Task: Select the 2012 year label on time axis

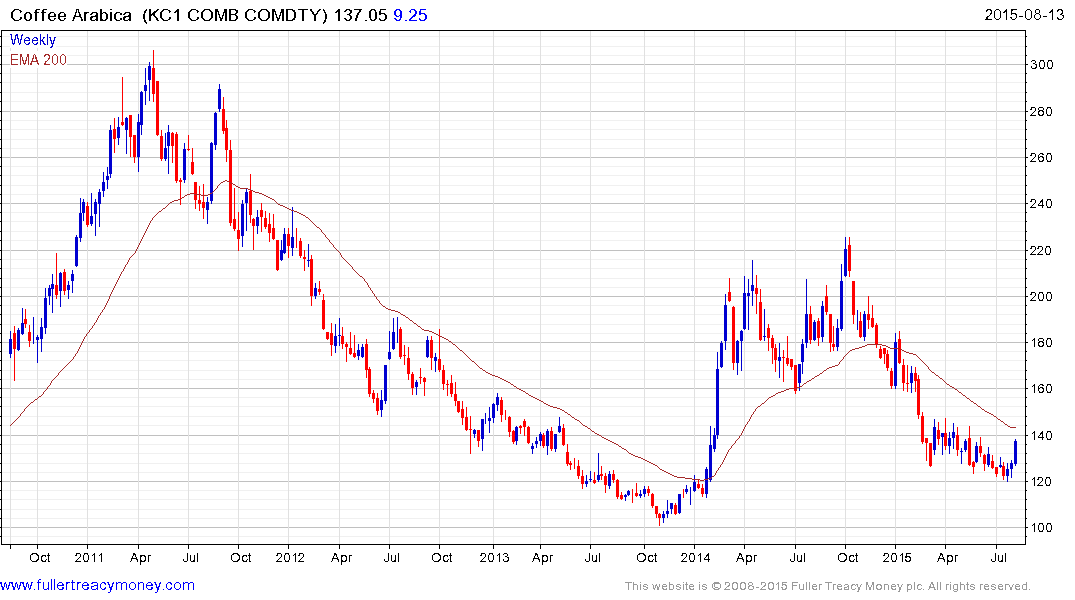Action: (289, 557)
